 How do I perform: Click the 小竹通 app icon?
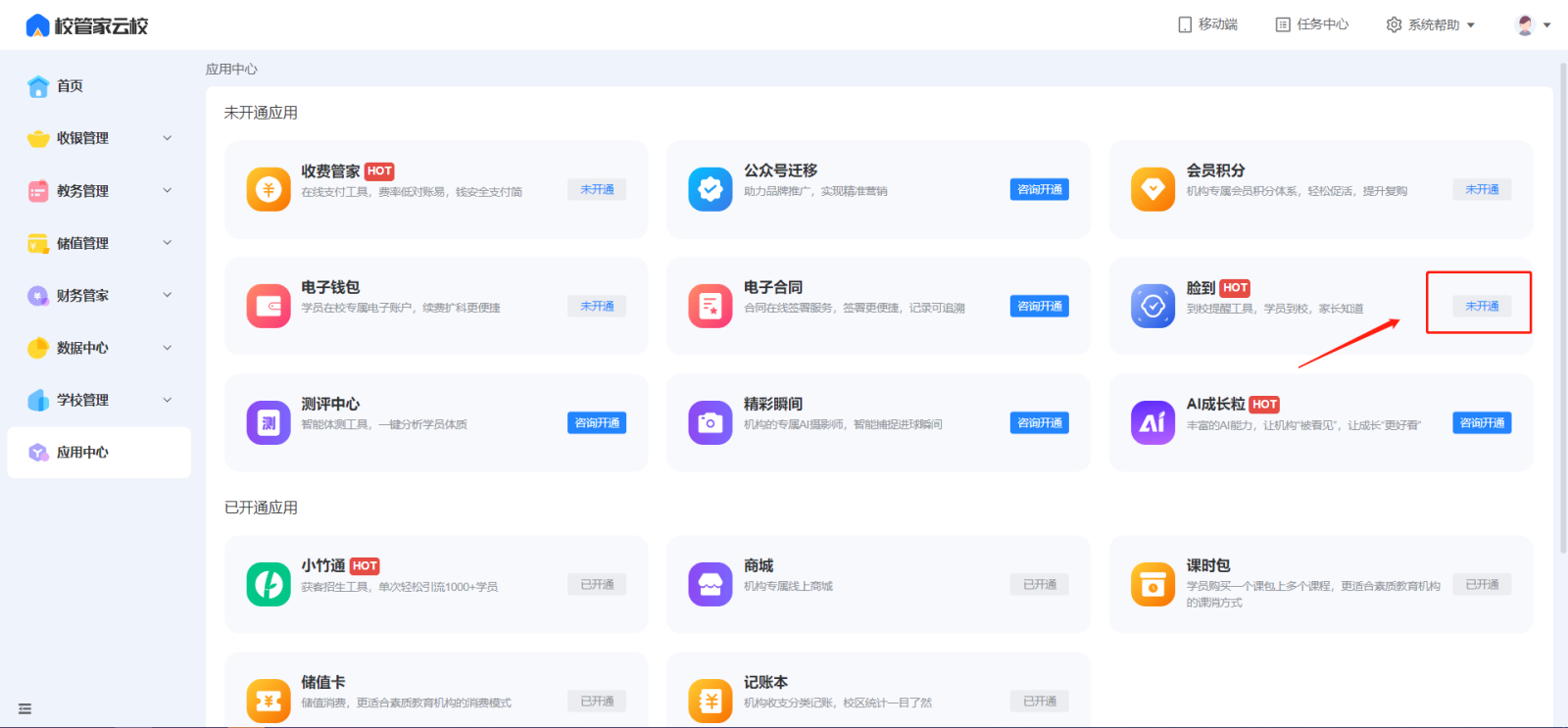click(269, 584)
